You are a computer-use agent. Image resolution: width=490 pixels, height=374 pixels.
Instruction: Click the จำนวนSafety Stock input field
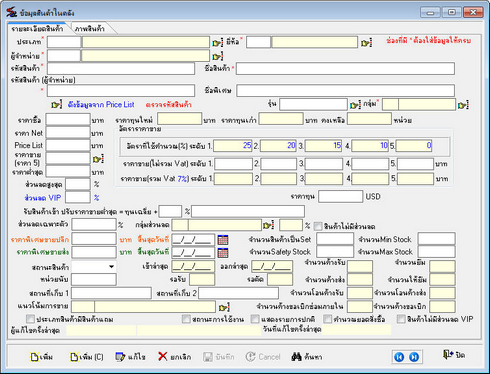[335, 251]
